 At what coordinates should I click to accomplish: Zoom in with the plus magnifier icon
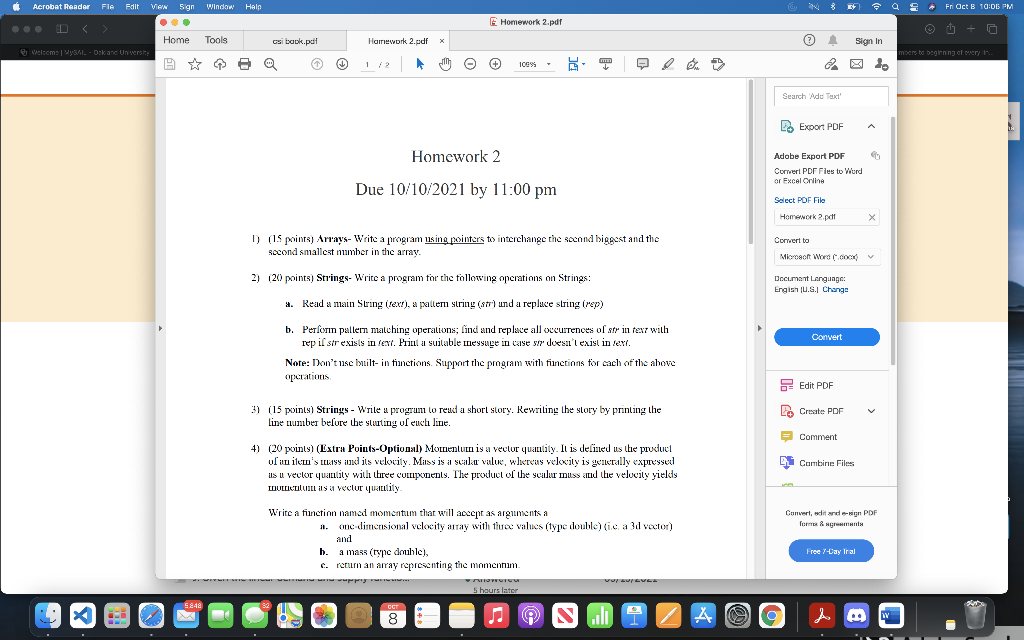click(x=495, y=63)
